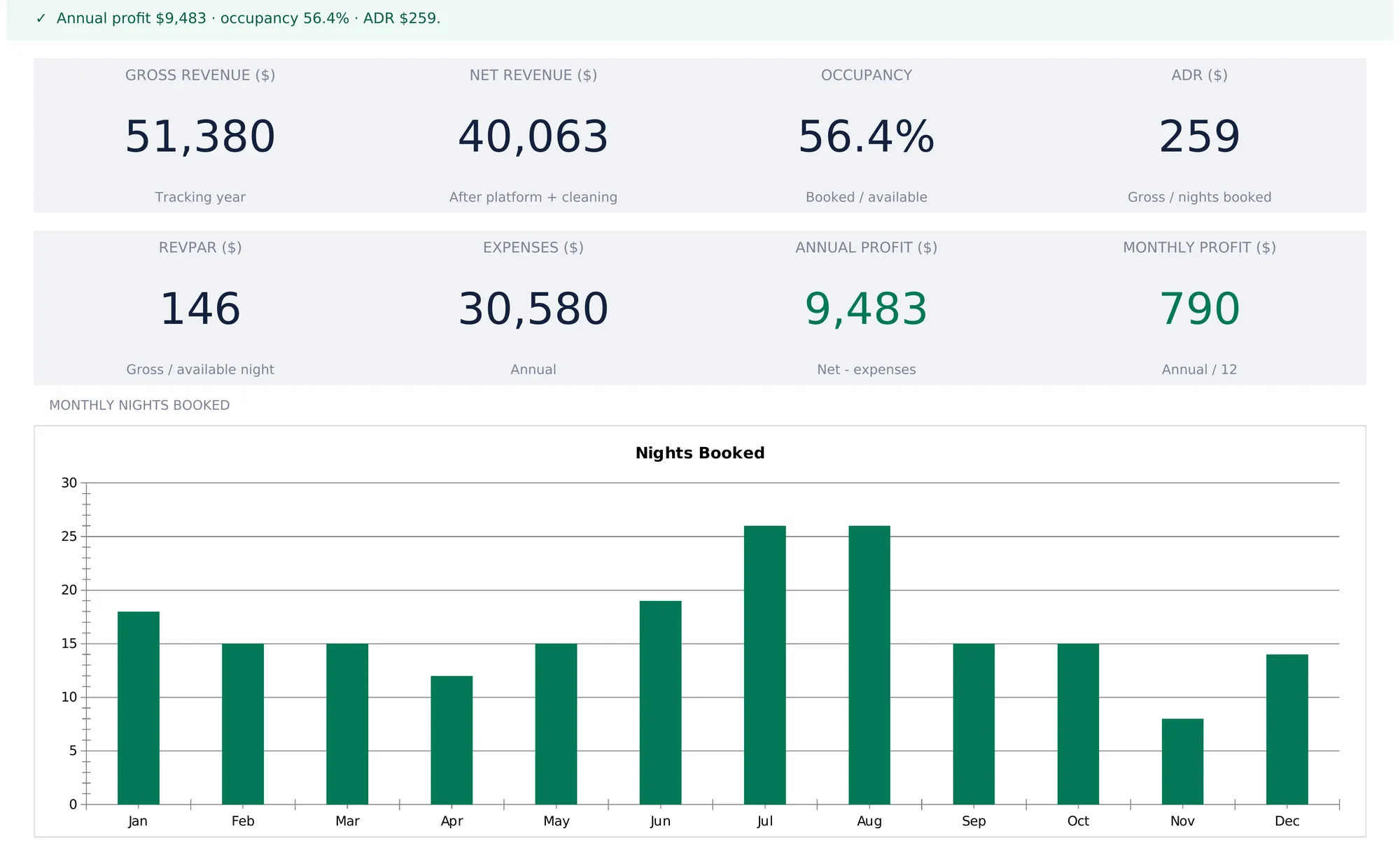Click the April bar in chart
This screenshot has width=1400, height=850.
coord(451,740)
